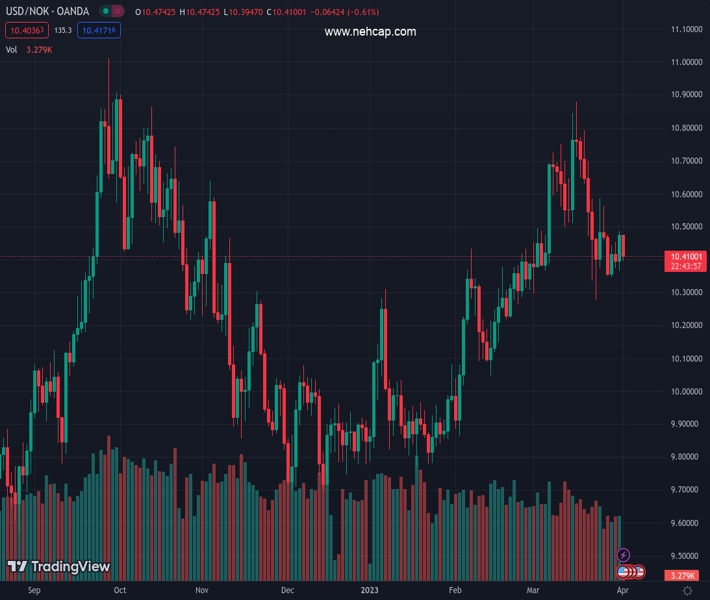The height and width of the screenshot is (600, 710).
Task: Click the red 3.279K volume axis label
Action: pyautogui.click(x=682, y=576)
